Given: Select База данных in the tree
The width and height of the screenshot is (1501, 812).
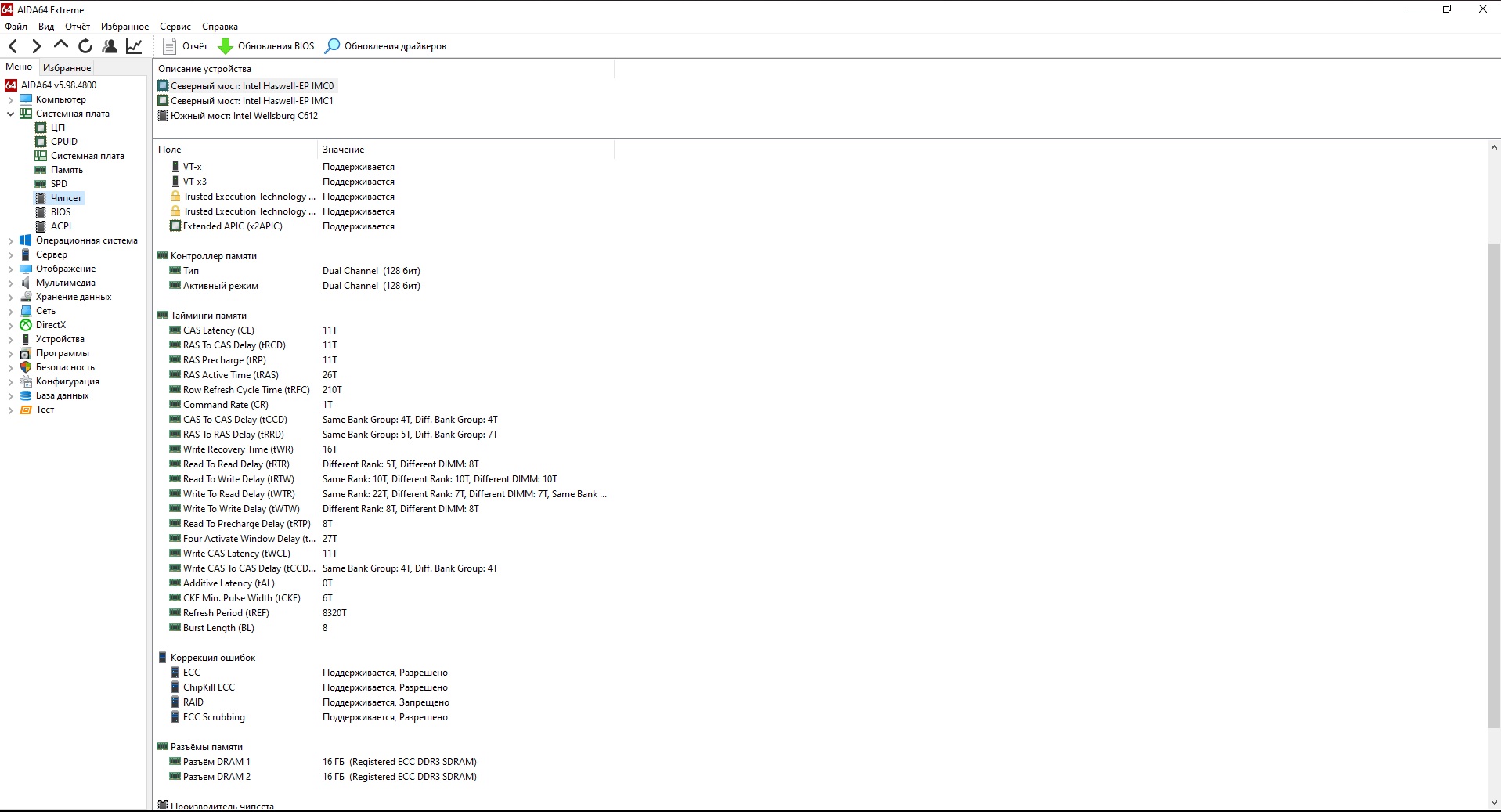Looking at the screenshot, I should pyautogui.click(x=62, y=395).
